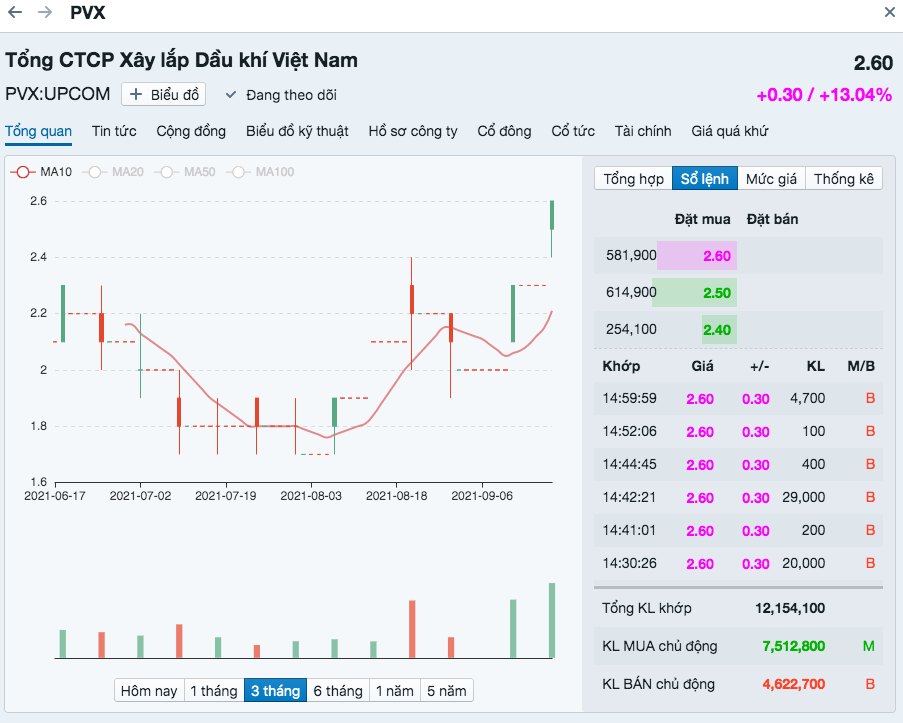
Task: Click the M/B column header
Action: [x=861, y=366]
